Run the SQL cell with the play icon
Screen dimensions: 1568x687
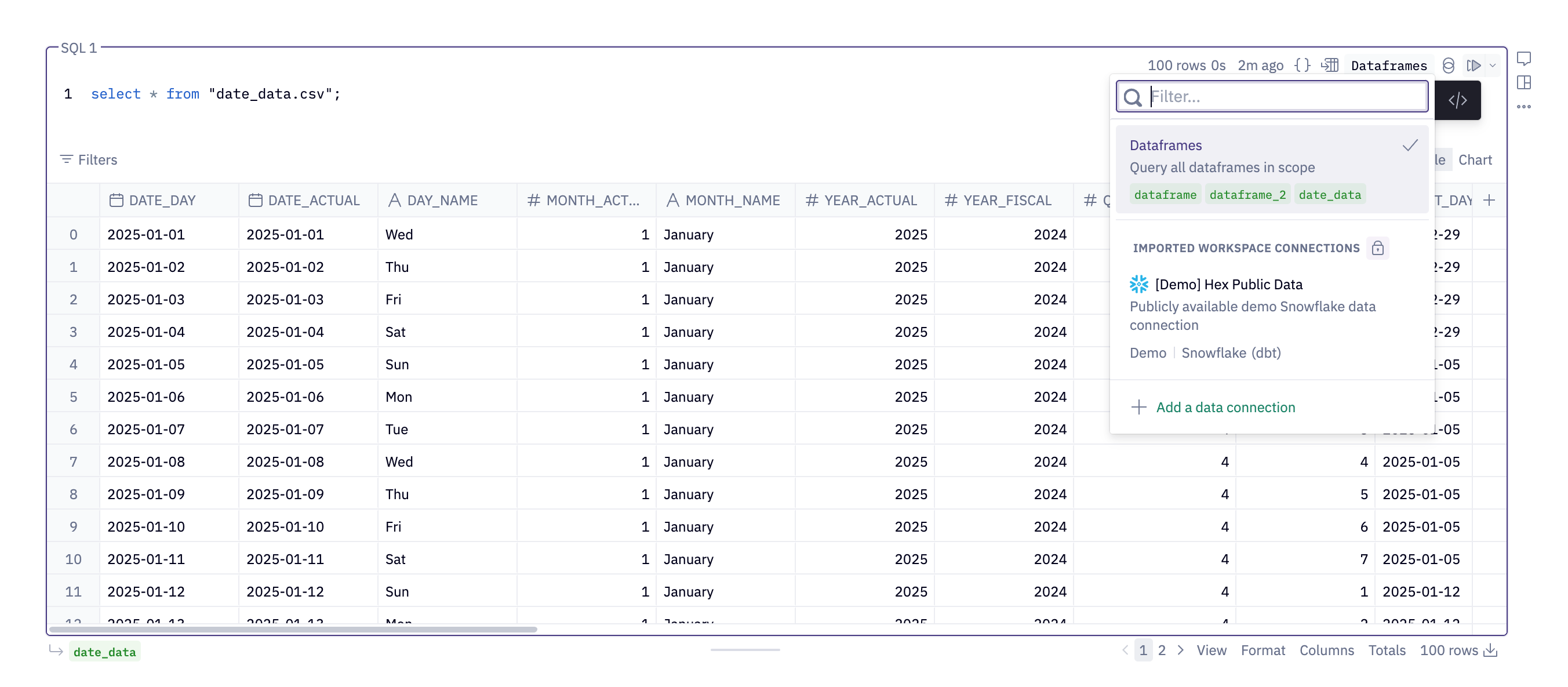pos(1473,65)
